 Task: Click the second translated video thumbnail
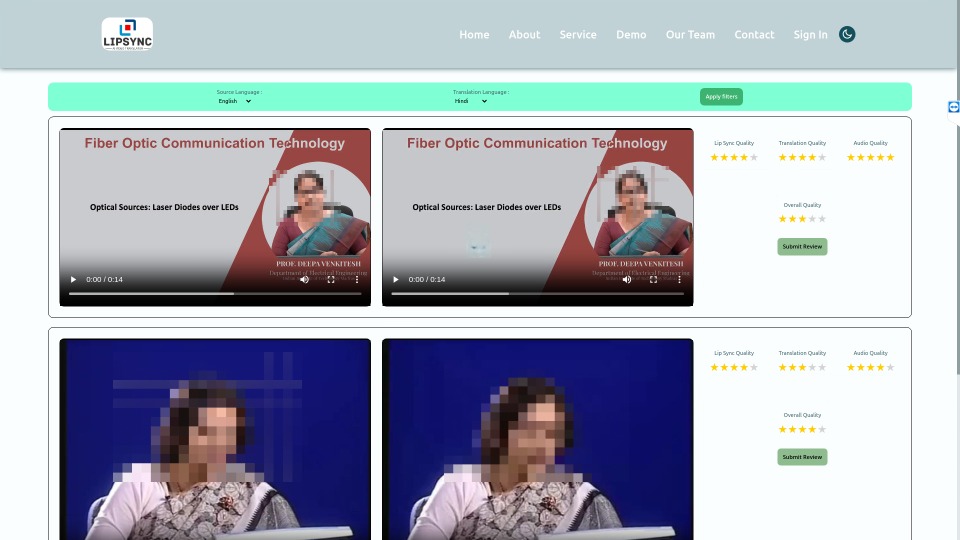click(x=538, y=439)
